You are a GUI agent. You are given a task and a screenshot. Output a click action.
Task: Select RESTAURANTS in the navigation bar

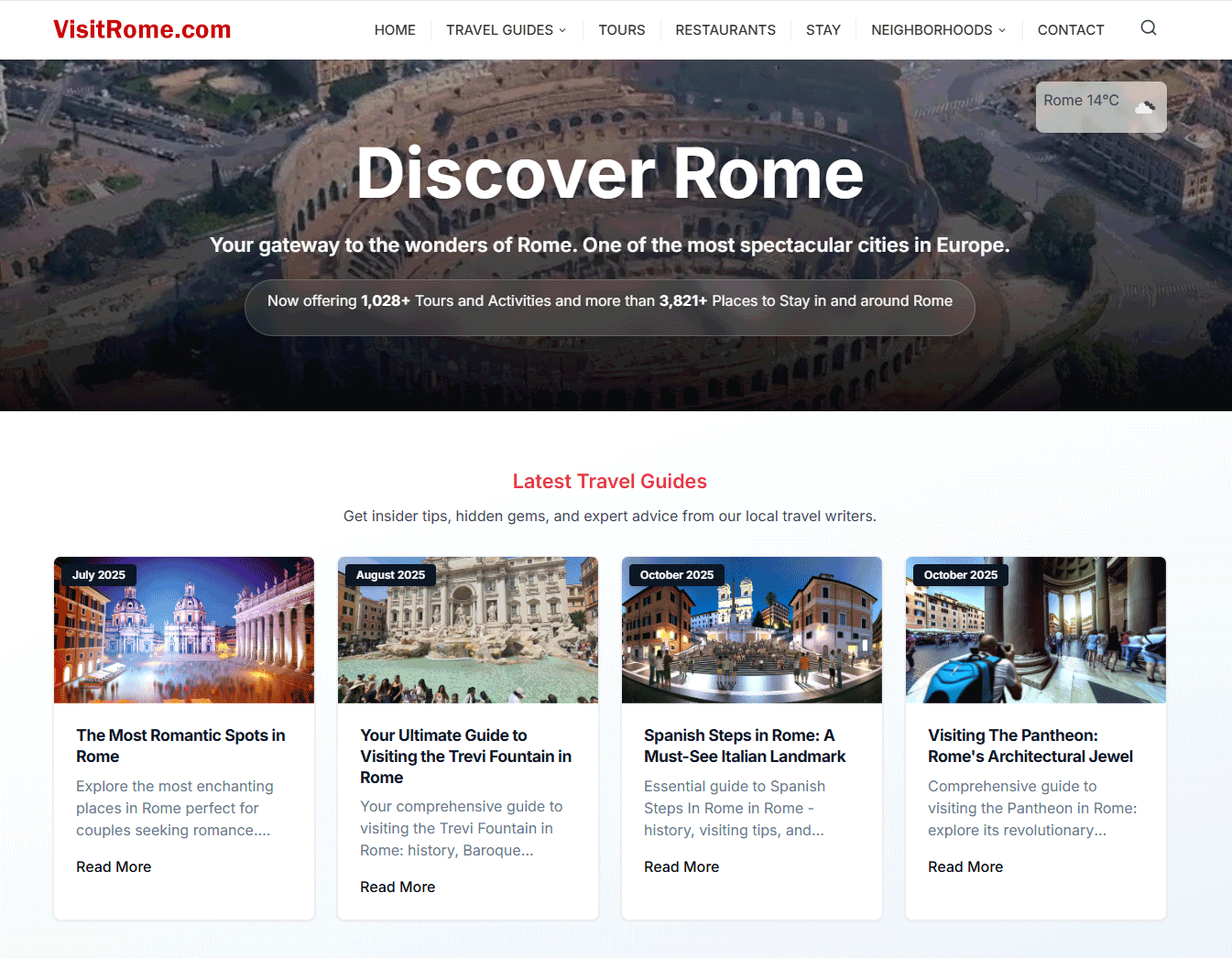tap(725, 29)
